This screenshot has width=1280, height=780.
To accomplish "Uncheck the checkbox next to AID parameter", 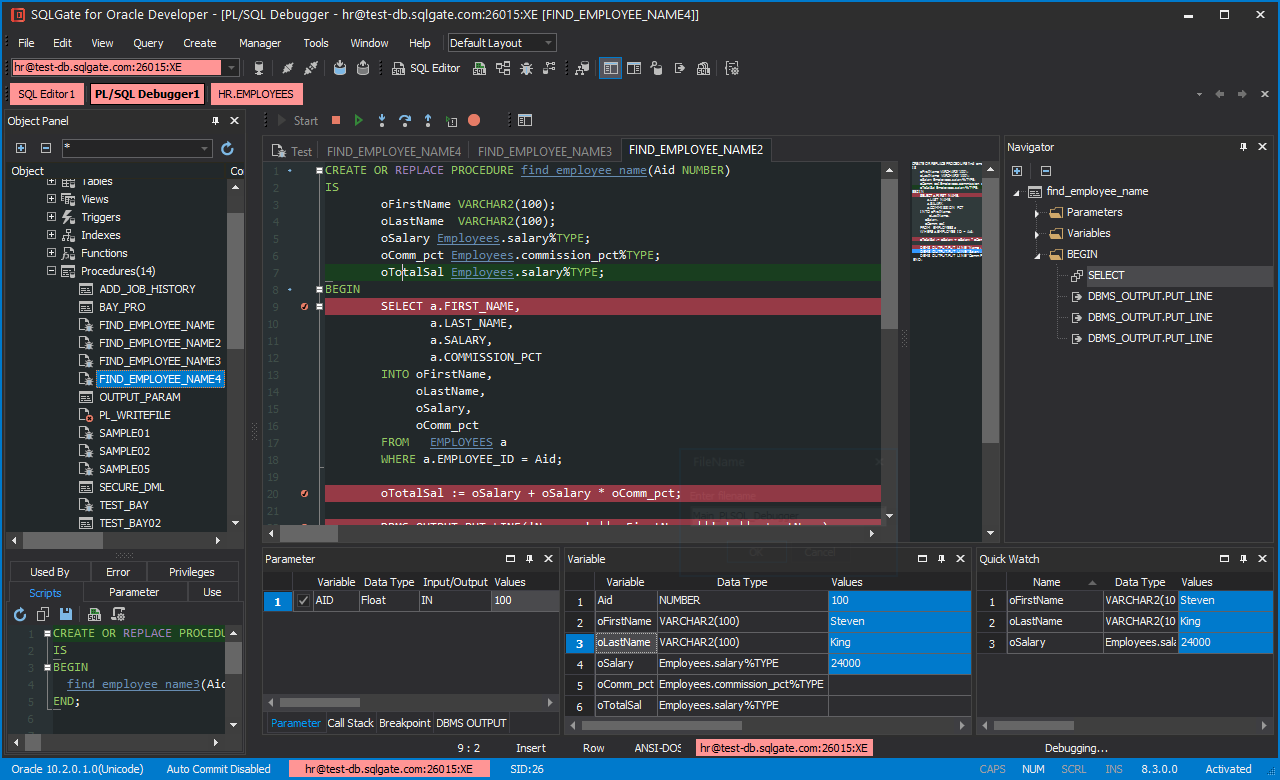I will (x=305, y=599).
